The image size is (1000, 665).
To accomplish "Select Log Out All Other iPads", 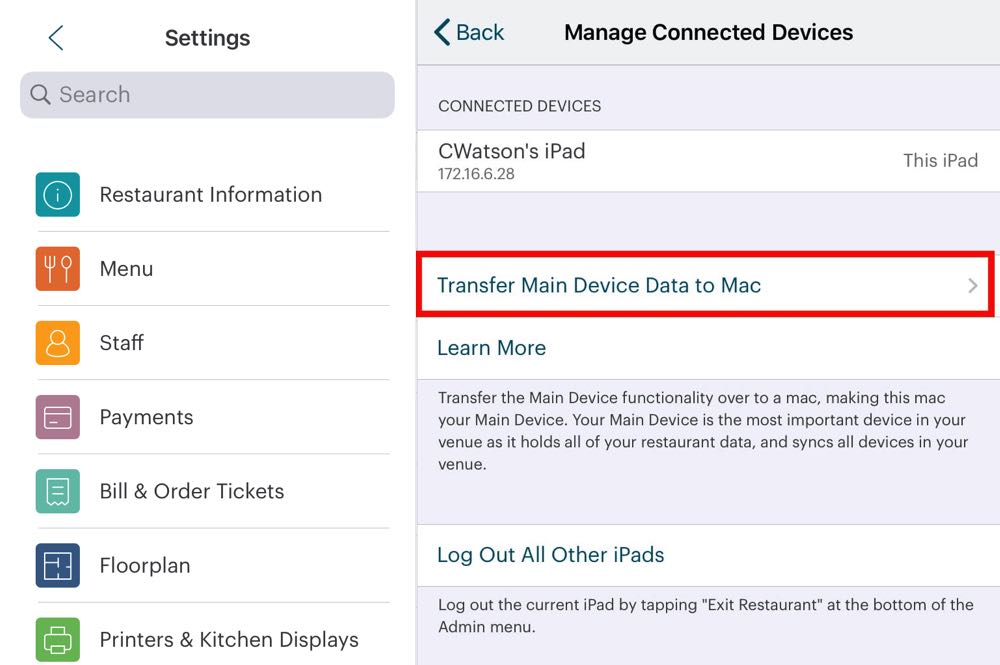I will [550, 555].
